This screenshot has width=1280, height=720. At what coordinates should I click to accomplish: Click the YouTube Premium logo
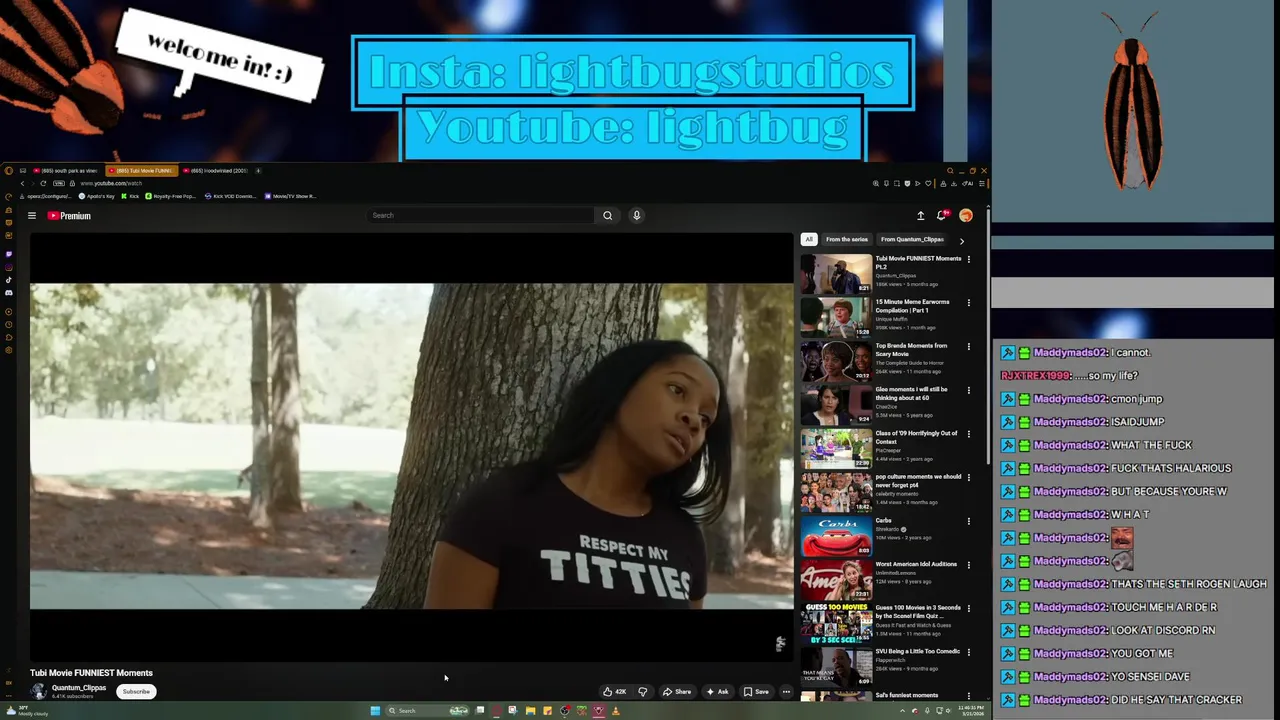pyautogui.click(x=69, y=215)
